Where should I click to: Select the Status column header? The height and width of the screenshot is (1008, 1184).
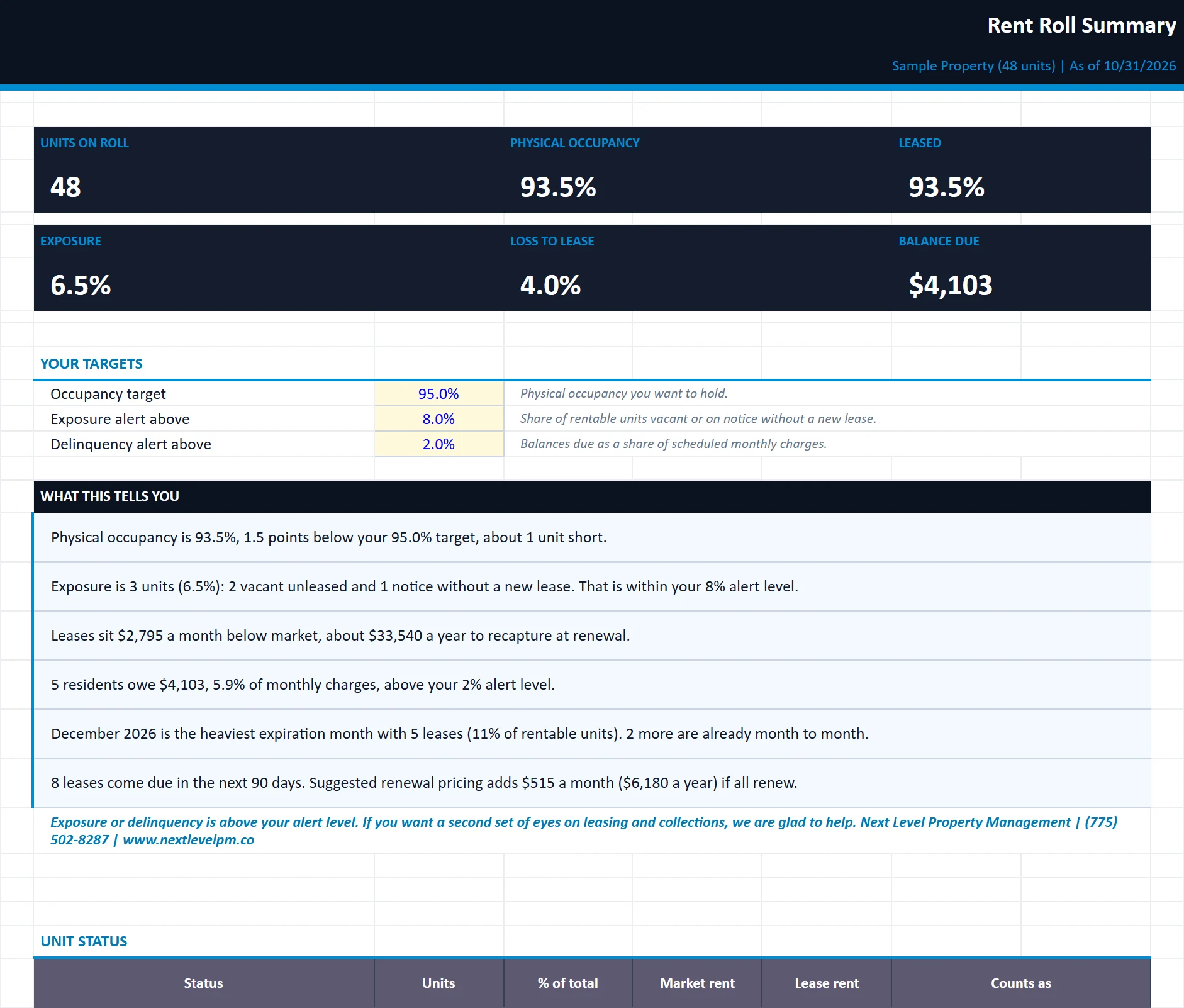pyautogui.click(x=203, y=983)
